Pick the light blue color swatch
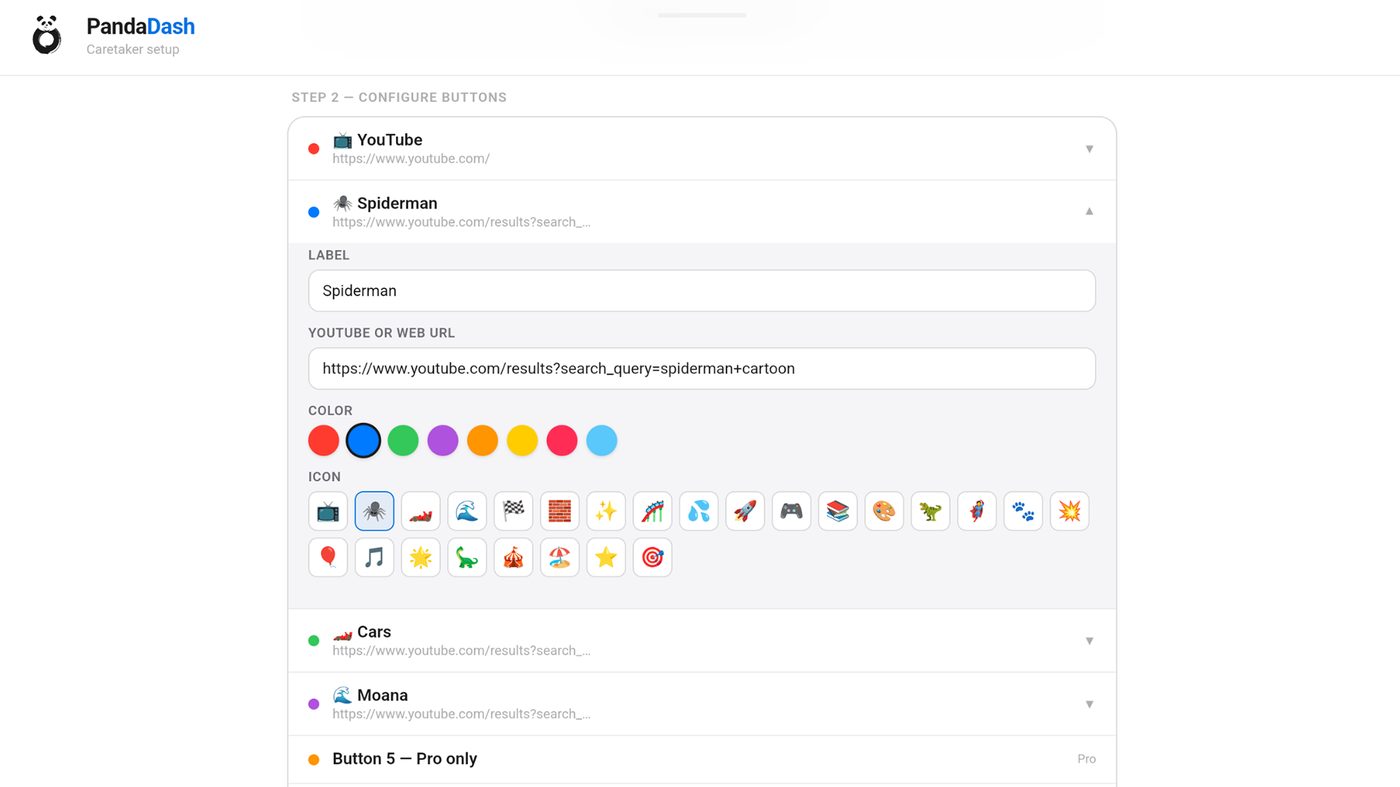 click(x=602, y=440)
